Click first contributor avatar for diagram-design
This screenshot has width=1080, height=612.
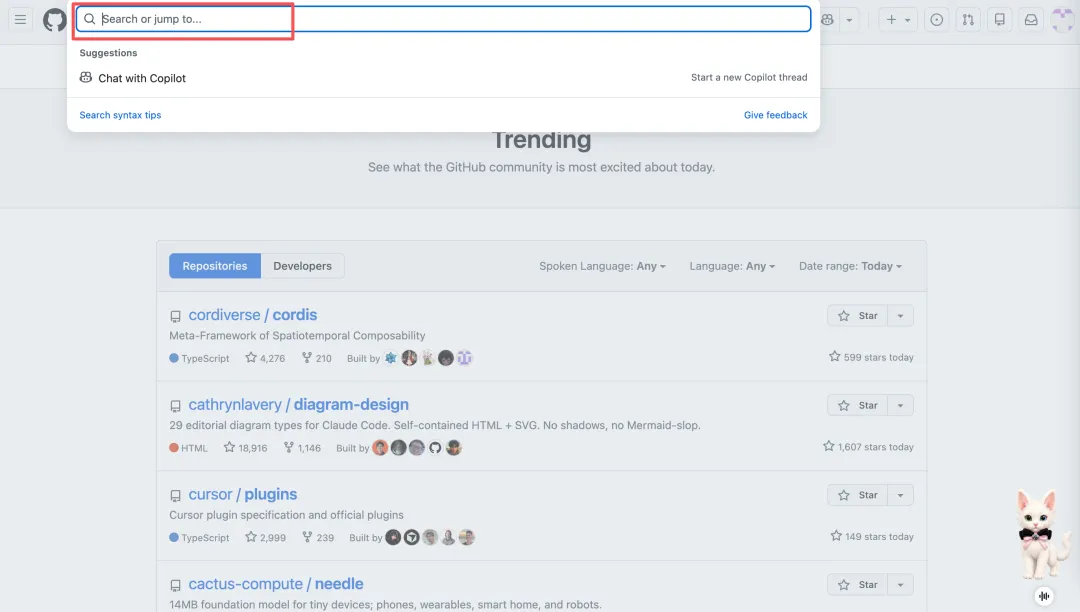point(380,447)
